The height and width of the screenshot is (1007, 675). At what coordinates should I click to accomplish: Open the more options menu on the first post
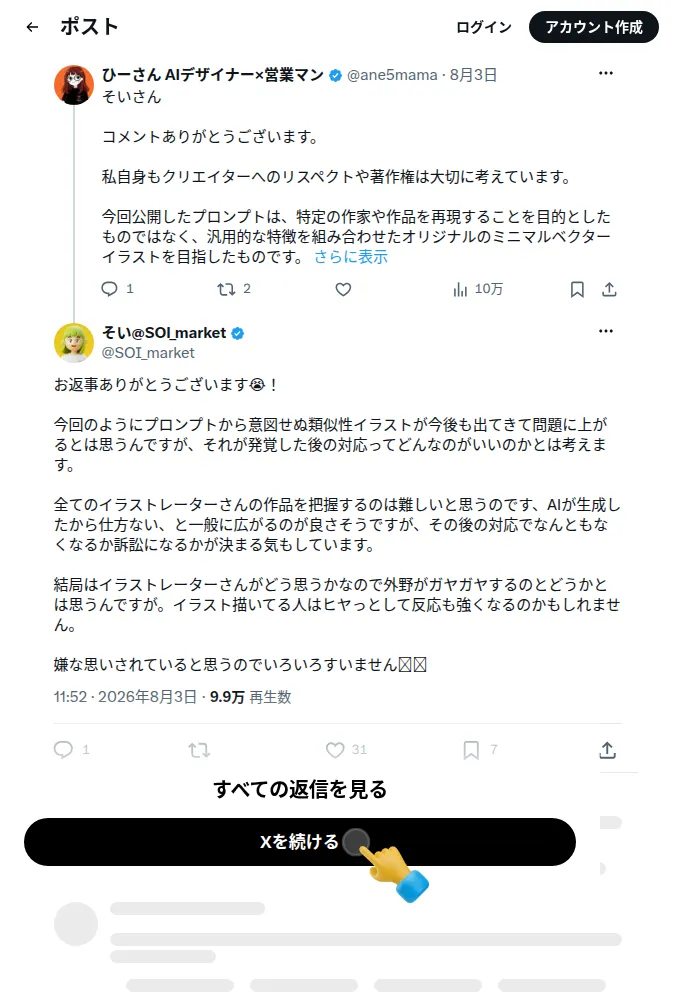(x=606, y=73)
